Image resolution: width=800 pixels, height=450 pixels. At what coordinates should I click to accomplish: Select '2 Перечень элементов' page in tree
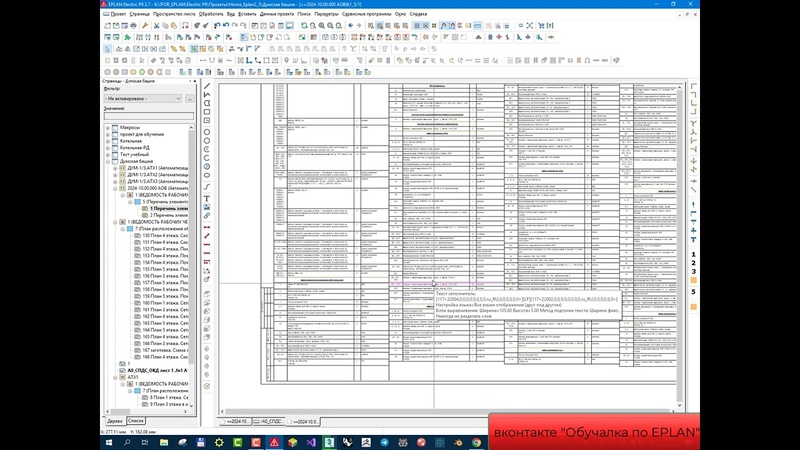click(x=168, y=215)
